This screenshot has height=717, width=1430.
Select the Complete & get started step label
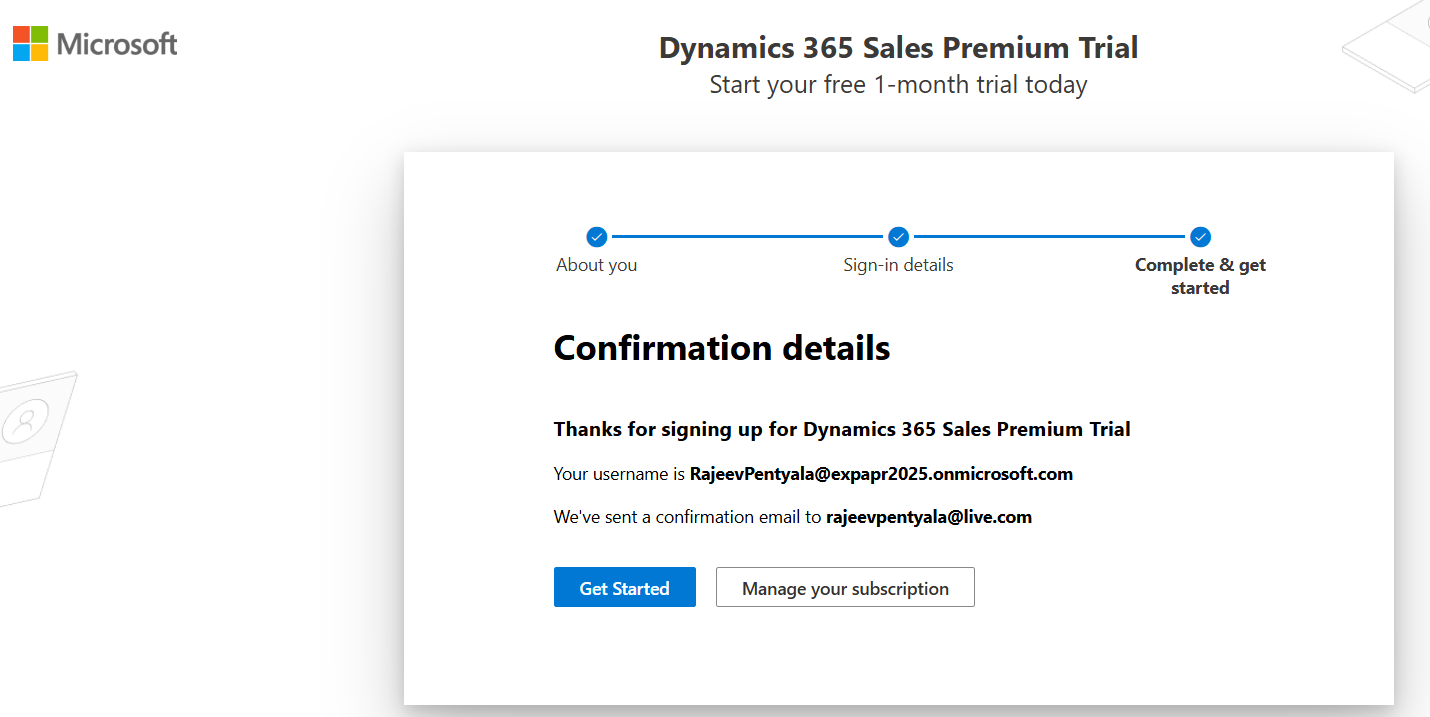click(1200, 276)
